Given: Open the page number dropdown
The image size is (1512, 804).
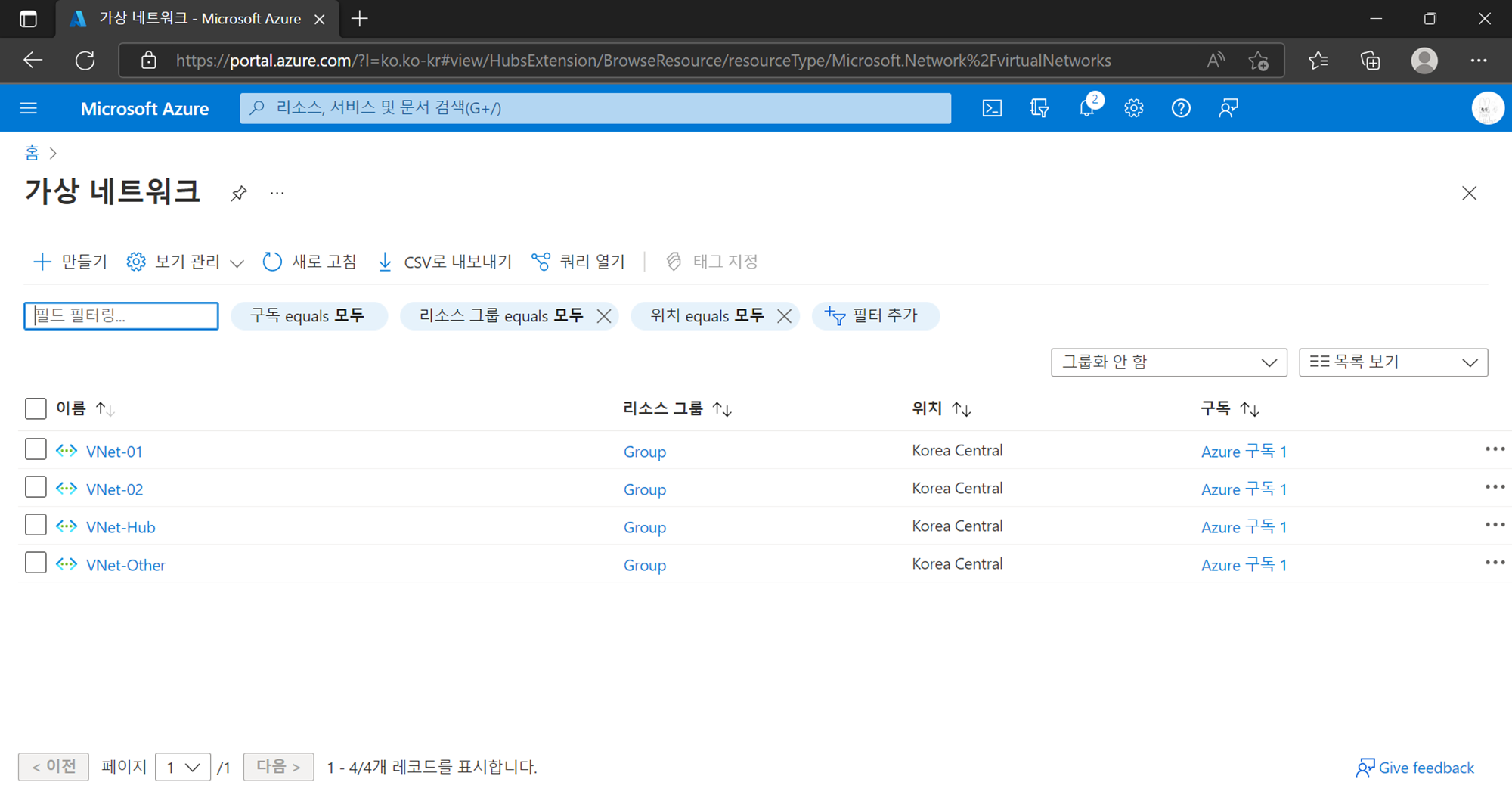Looking at the screenshot, I should coord(183,768).
